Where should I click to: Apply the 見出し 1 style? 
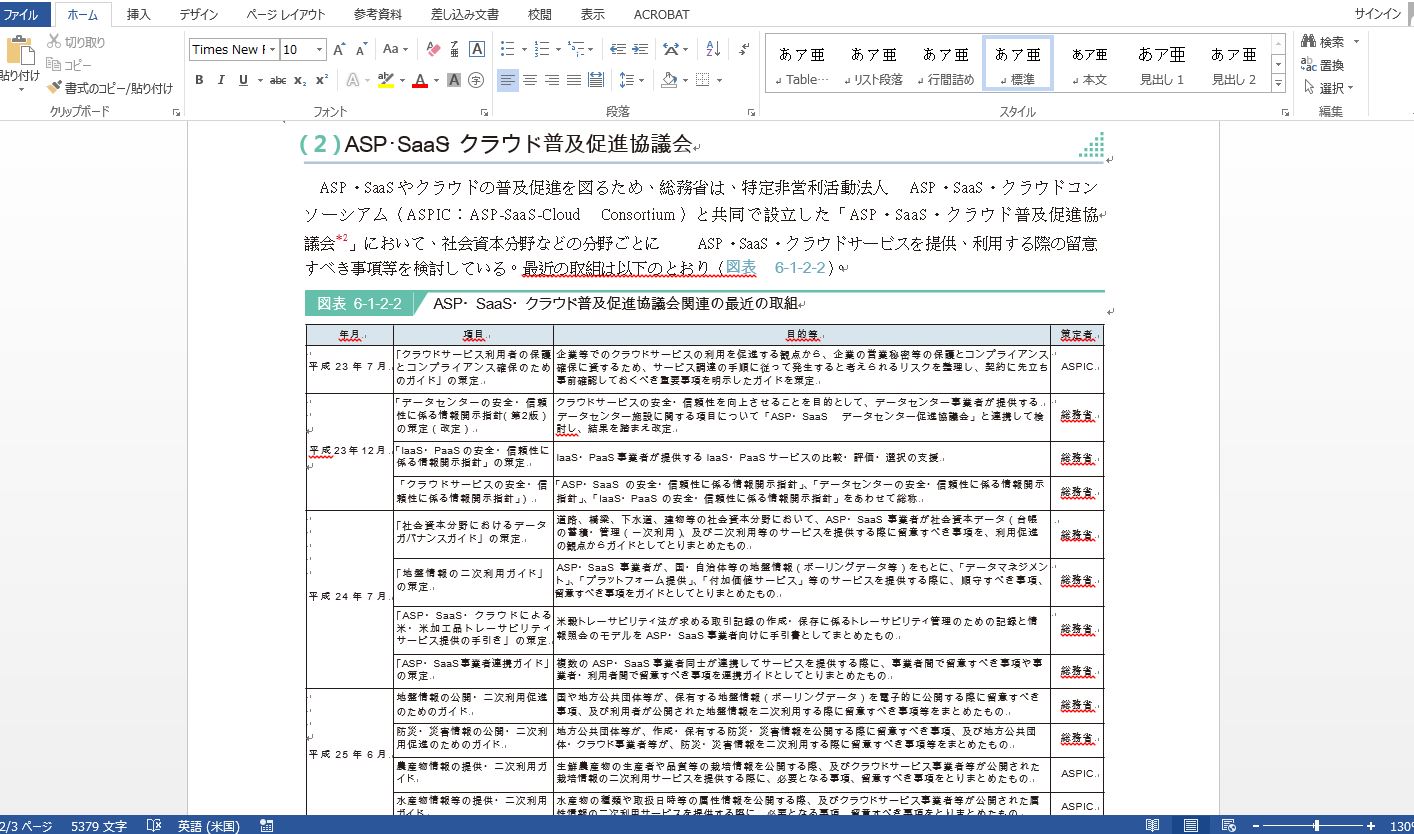1162,66
